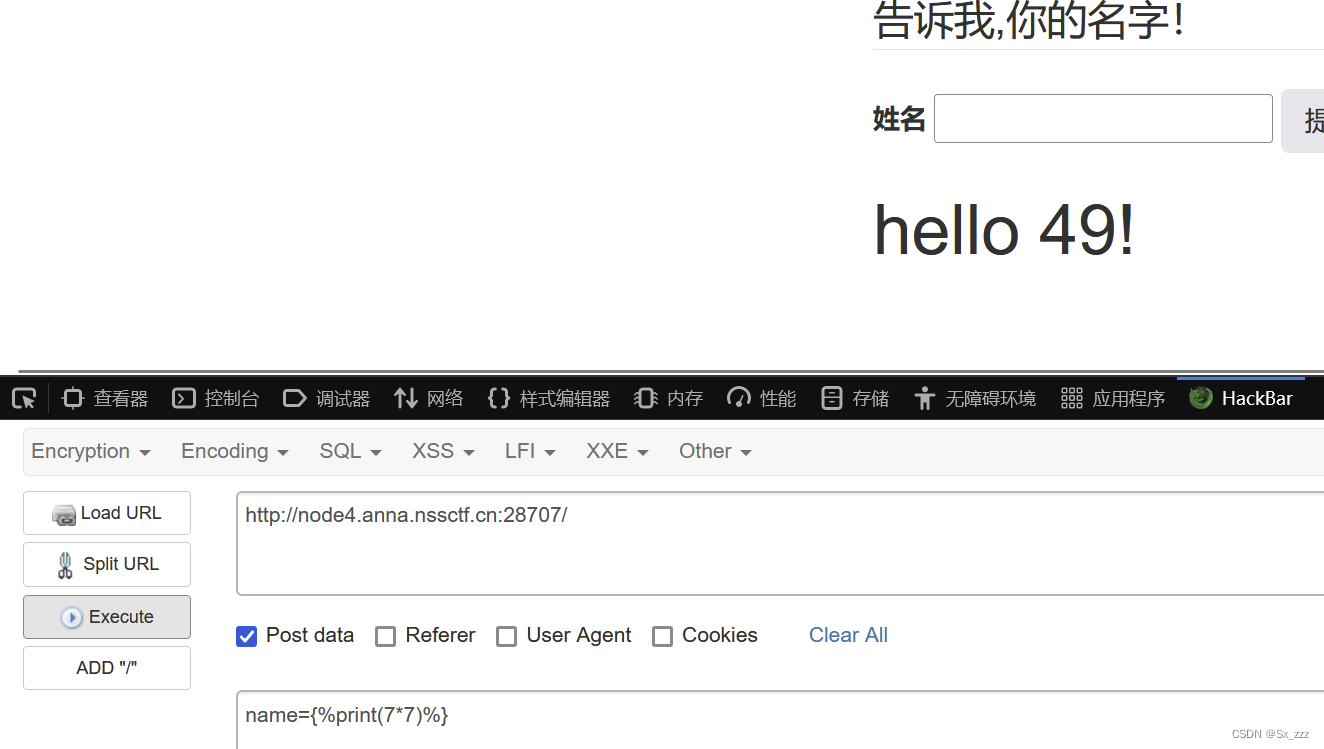The image size is (1324, 749).
Task: Click the Clear All link
Action: (x=848, y=635)
